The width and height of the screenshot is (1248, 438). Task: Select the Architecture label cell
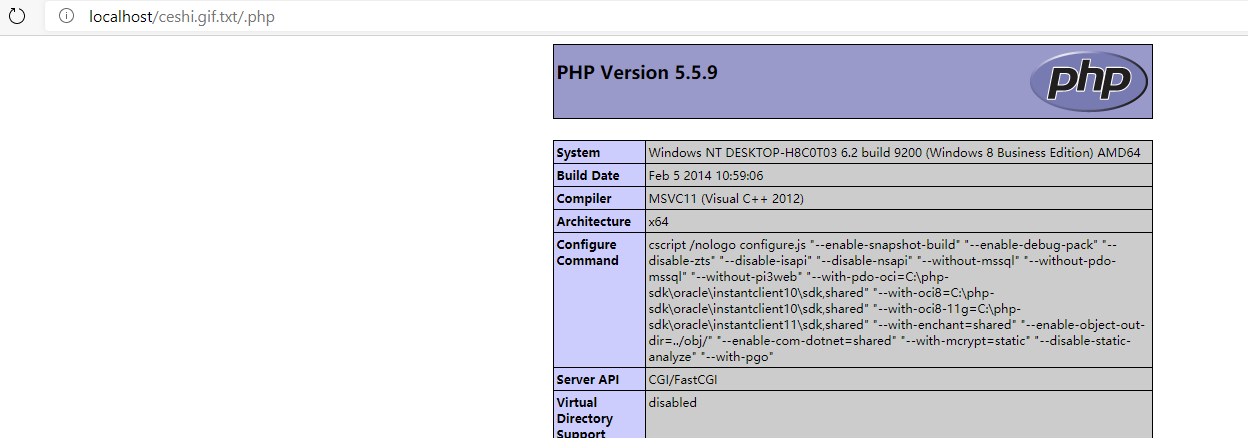(x=599, y=221)
